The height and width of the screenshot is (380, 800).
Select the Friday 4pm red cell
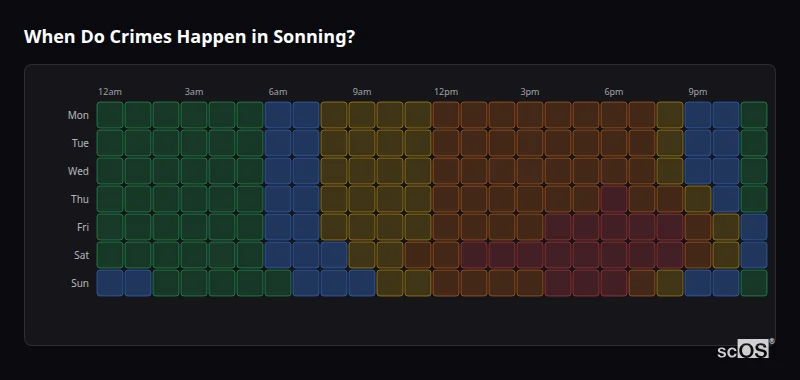click(x=558, y=227)
